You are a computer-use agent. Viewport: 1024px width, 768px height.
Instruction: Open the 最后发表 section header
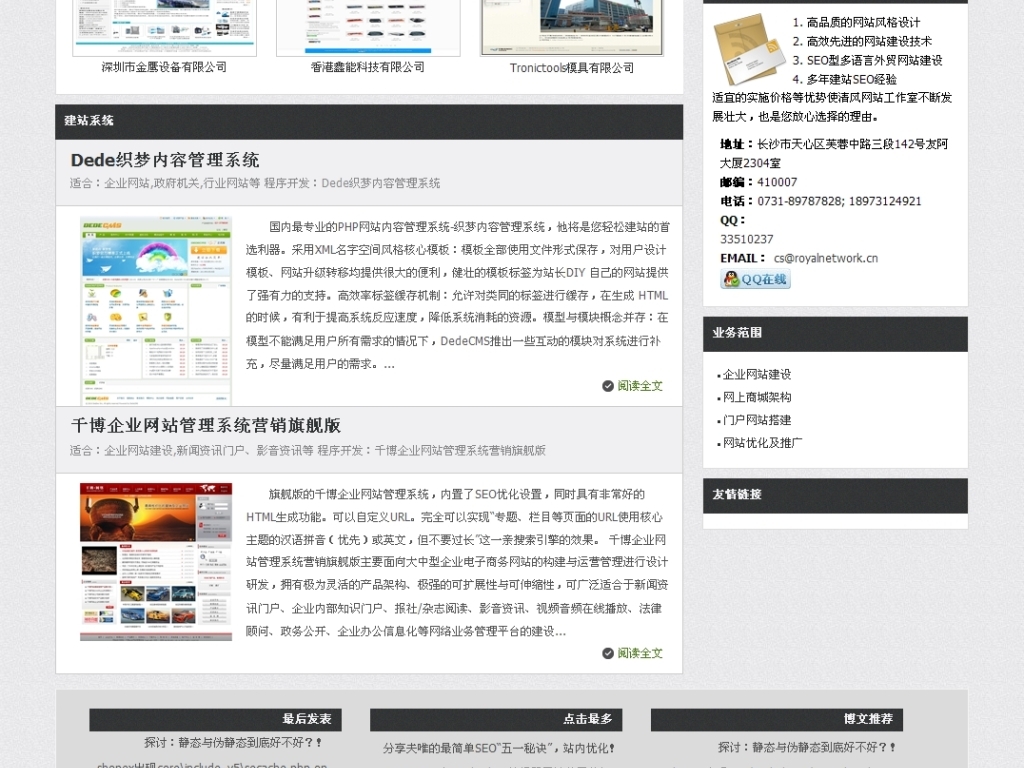[x=310, y=719]
